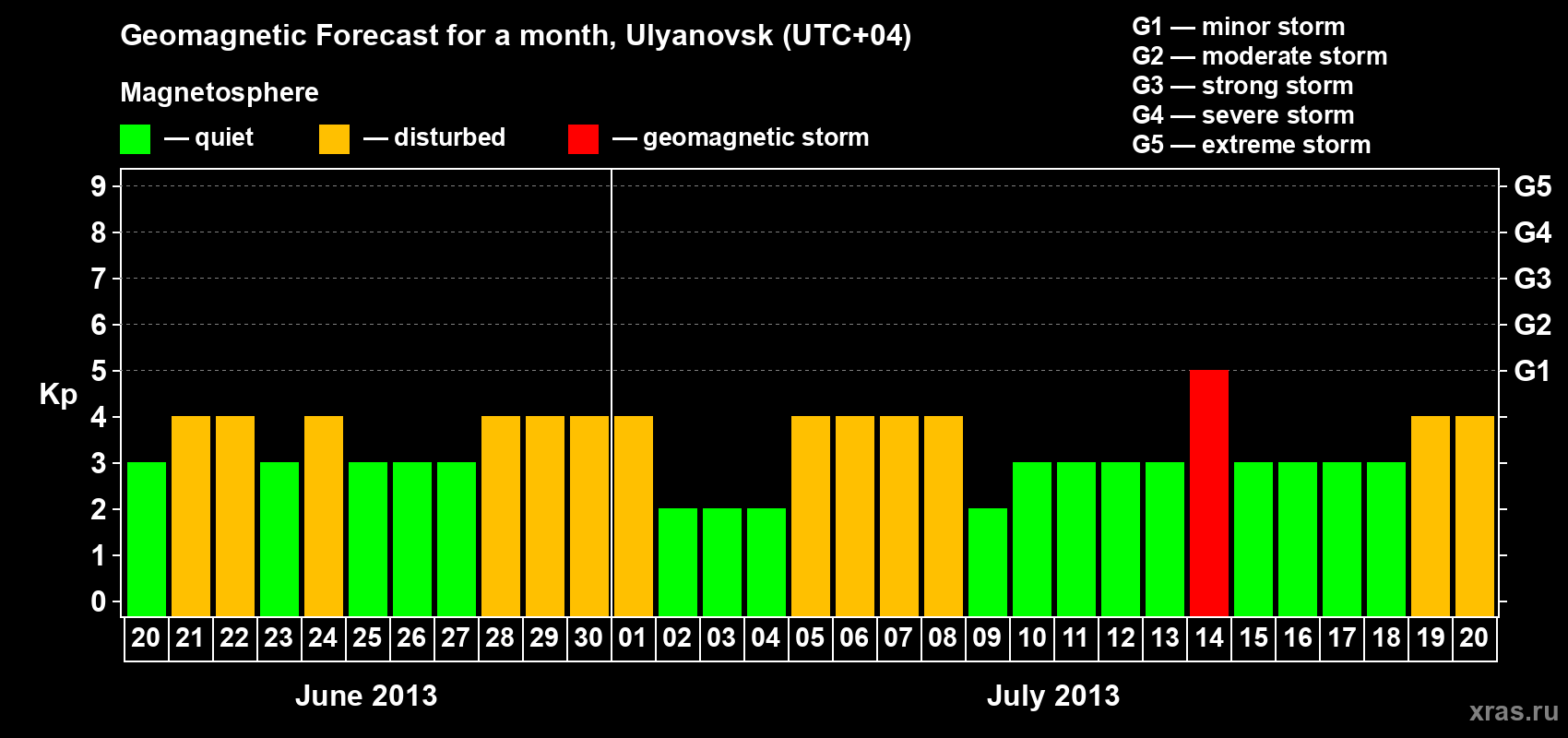Click the G3 label on right axis
Screen dimensions: 1568x738
[x=1533, y=279]
